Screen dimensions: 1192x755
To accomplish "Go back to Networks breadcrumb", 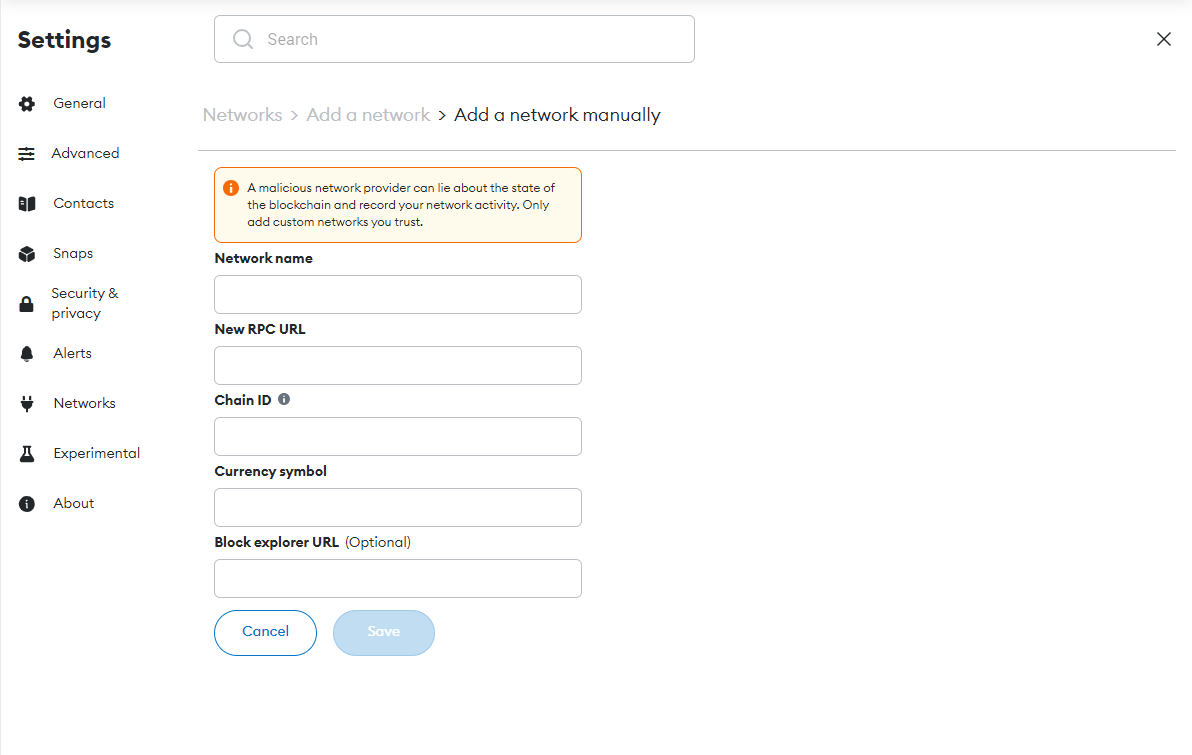I will [242, 115].
